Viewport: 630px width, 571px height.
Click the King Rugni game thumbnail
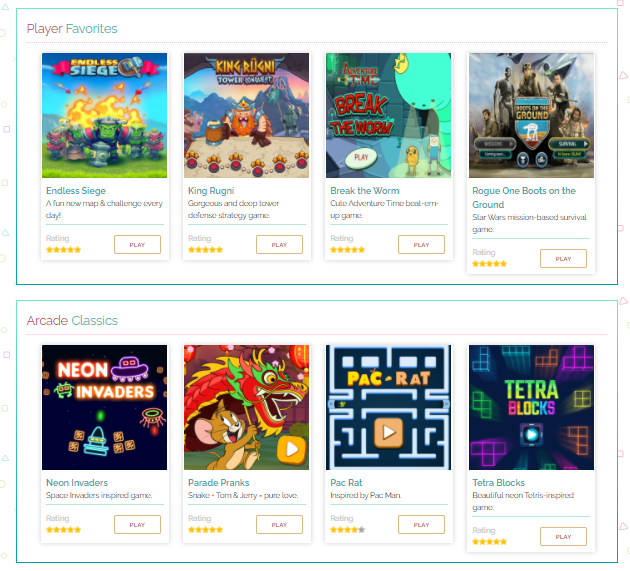click(246, 115)
